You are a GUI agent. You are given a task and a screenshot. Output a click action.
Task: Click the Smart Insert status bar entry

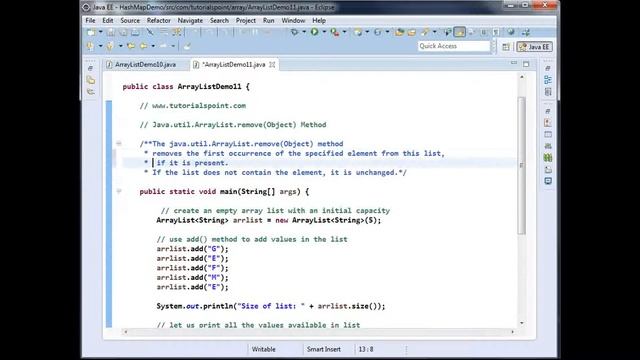coord(324,349)
